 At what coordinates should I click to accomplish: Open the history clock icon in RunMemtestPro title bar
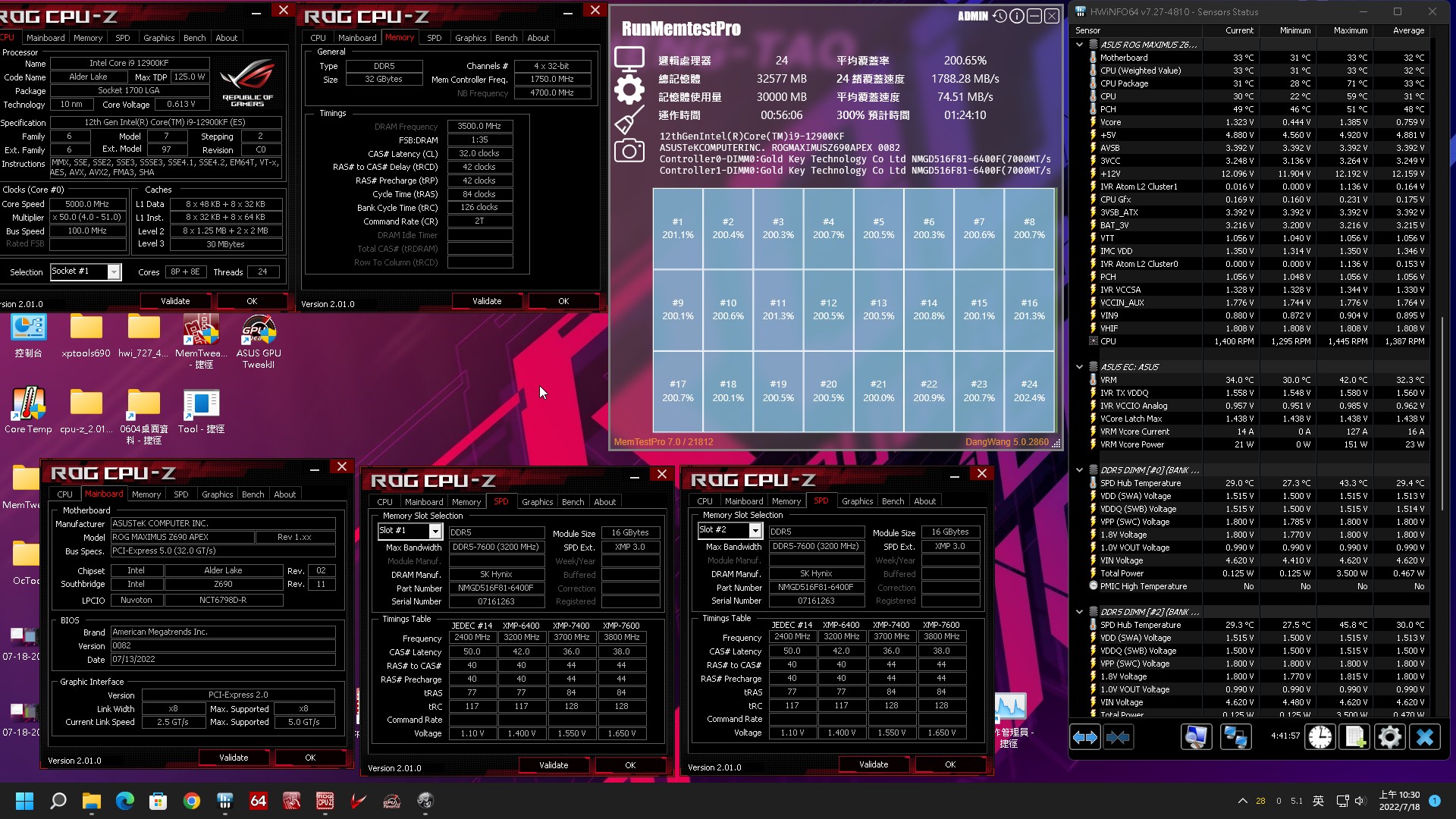(x=1000, y=16)
